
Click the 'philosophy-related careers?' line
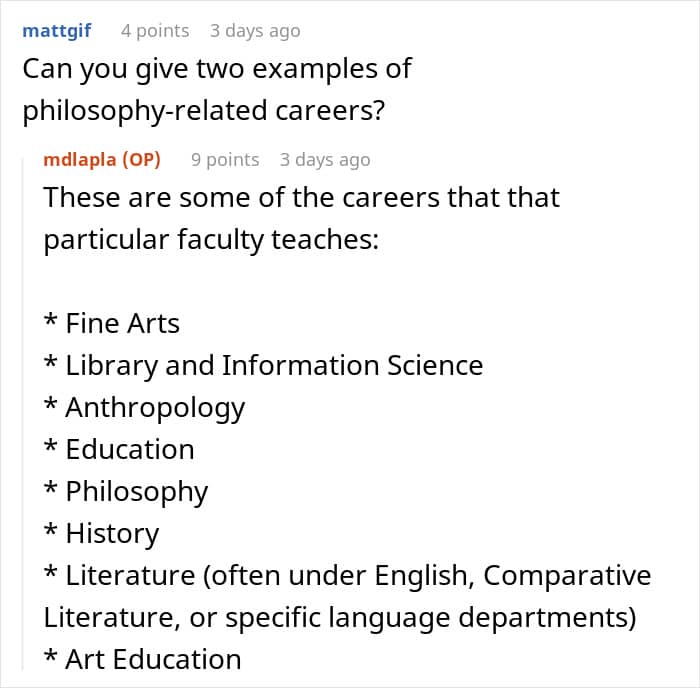[x=204, y=111]
